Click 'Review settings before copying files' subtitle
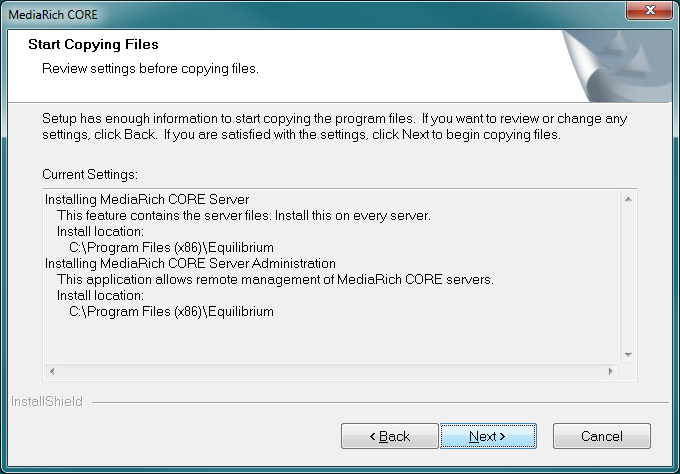This screenshot has width=680, height=474. (x=150, y=69)
